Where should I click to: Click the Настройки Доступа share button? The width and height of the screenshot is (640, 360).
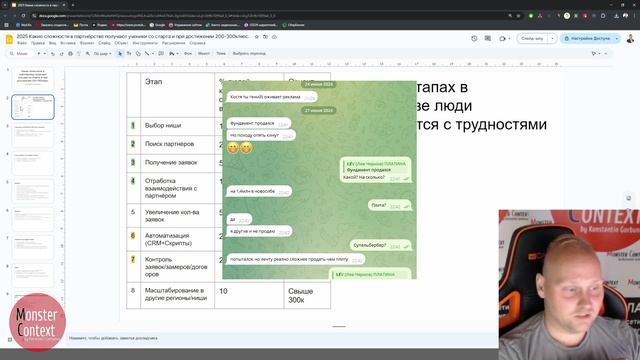click(x=587, y=38)
